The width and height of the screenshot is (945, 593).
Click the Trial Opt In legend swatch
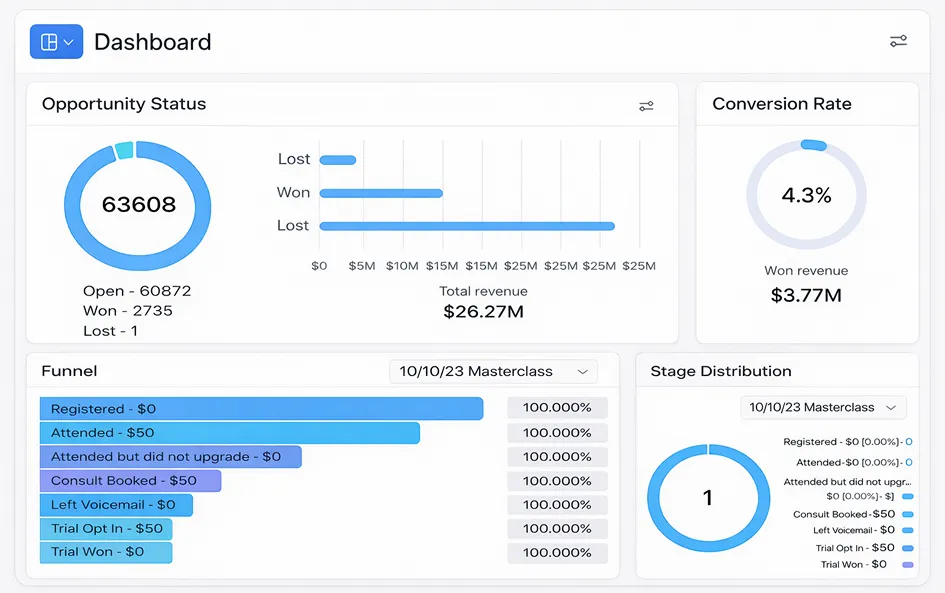click(x=907, y=548)
